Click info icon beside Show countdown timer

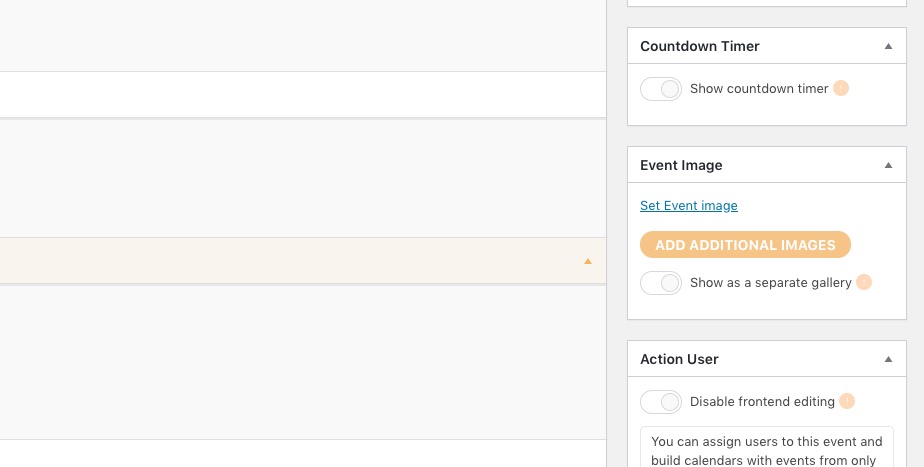point(841,89)
